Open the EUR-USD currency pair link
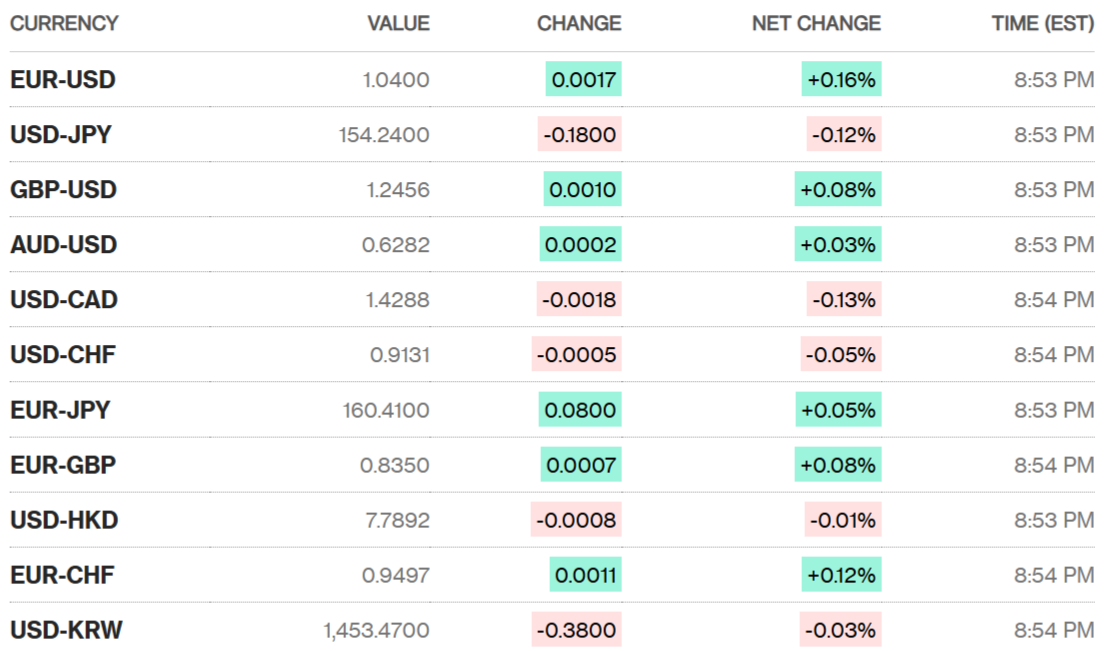This screenshot has height=651, width=1109. coord(63,80)
